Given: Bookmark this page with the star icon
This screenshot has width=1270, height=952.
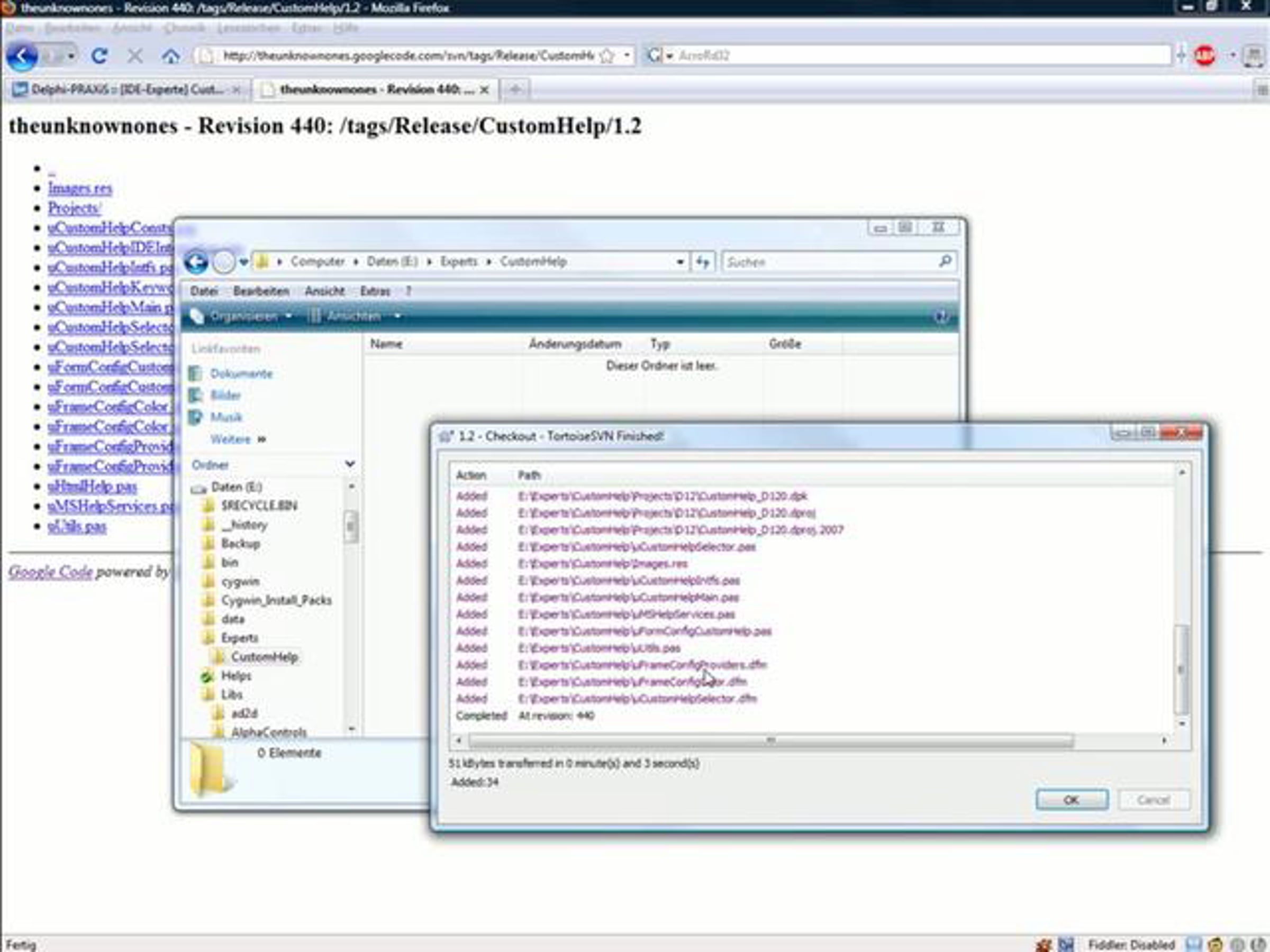Looking at the screenshot, I should 607,56.
